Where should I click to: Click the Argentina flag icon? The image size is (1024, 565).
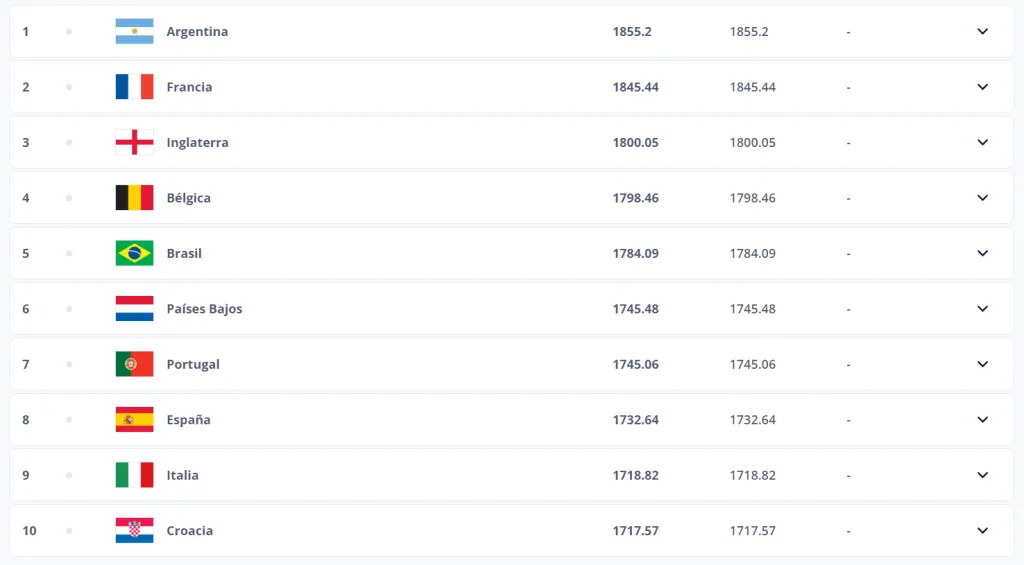coord(134,31)
